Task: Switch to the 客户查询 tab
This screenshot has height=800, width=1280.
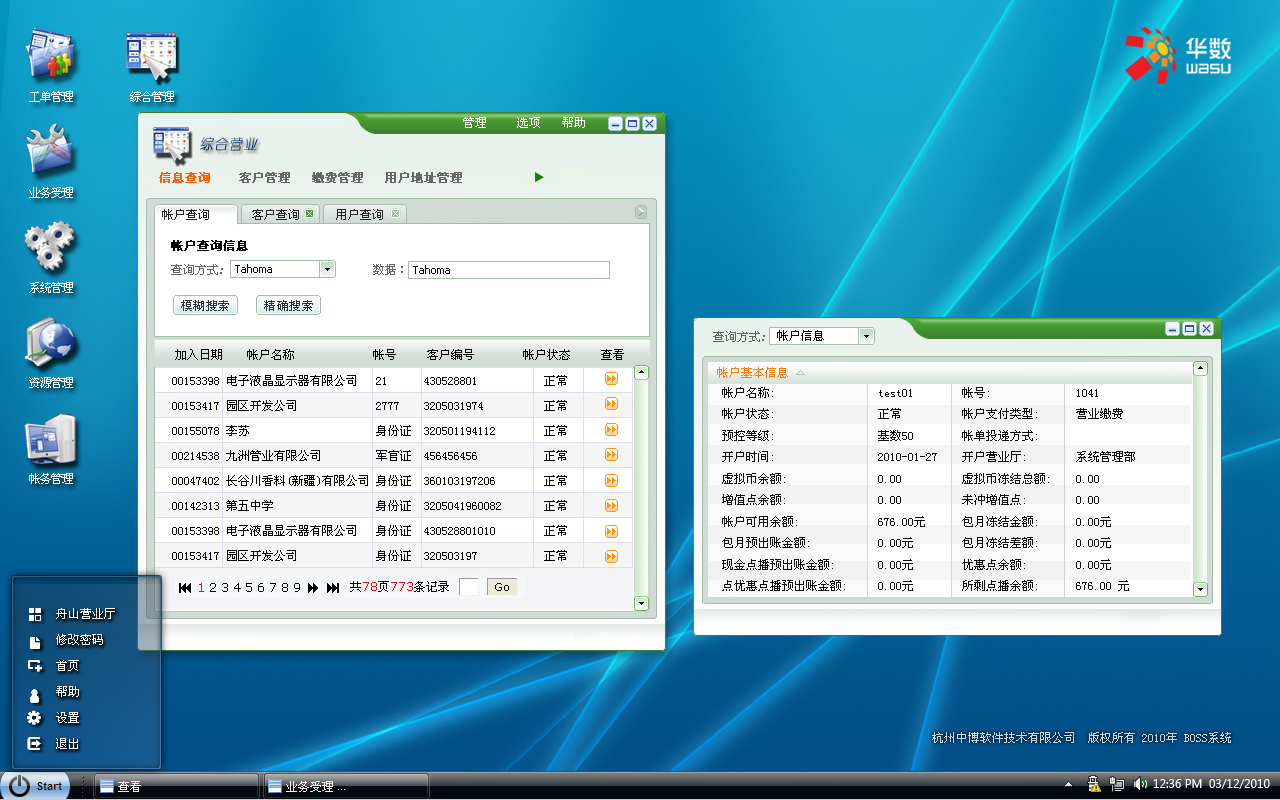Action: click(281, 214)
